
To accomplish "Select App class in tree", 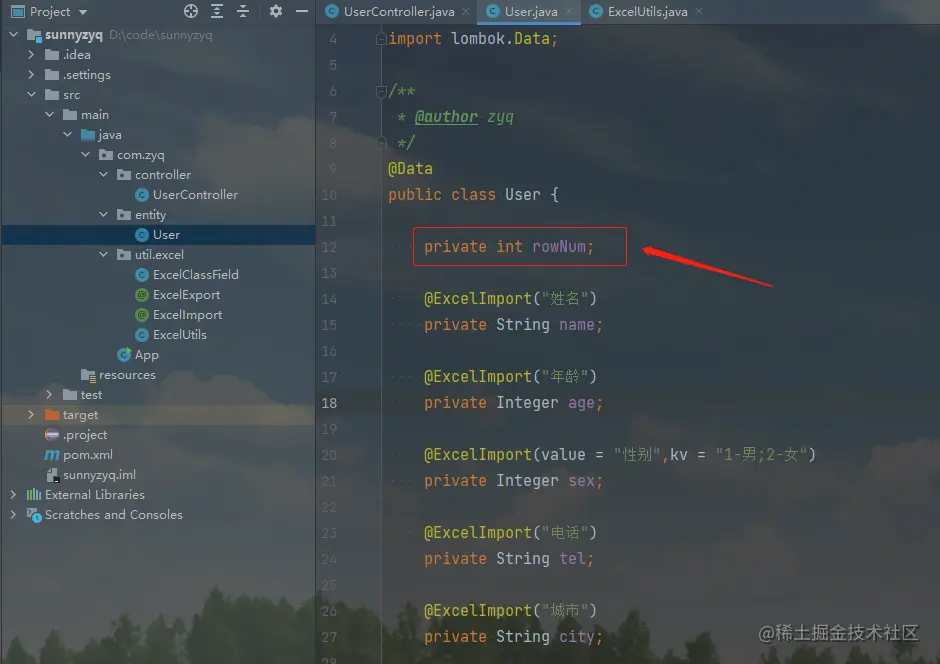I will [x=146, y=355].
